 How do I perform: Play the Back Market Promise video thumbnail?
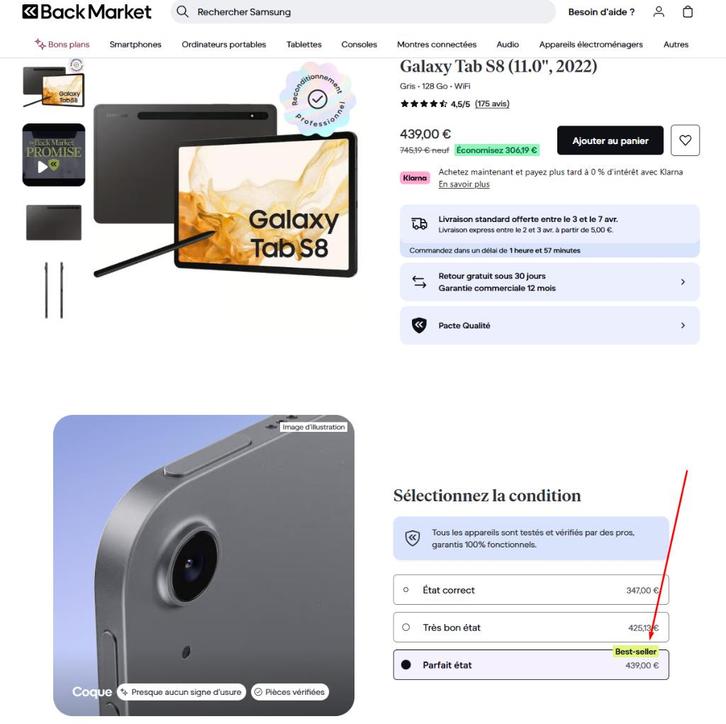coord(54,155)
